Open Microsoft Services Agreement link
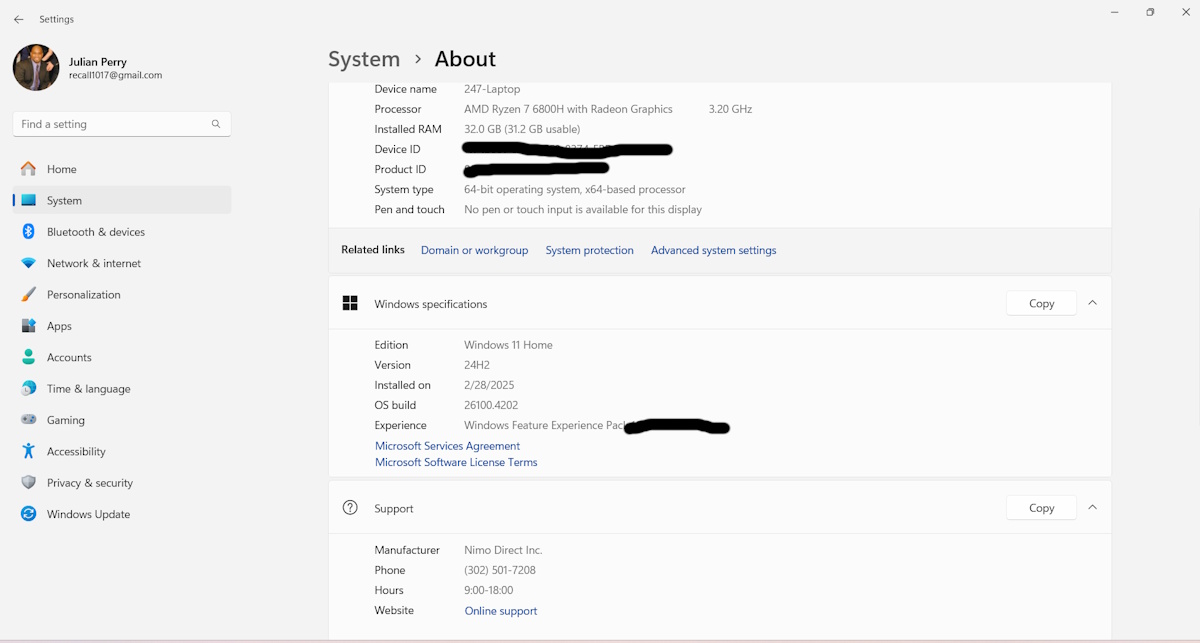The width and height of the screenshot is (1200, 643). click(x=447, y=446)
